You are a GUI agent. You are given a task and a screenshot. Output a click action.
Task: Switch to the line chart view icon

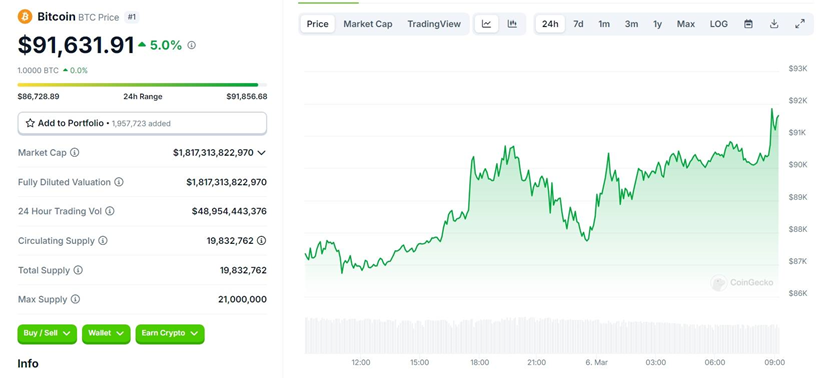(x=487, y=24)
